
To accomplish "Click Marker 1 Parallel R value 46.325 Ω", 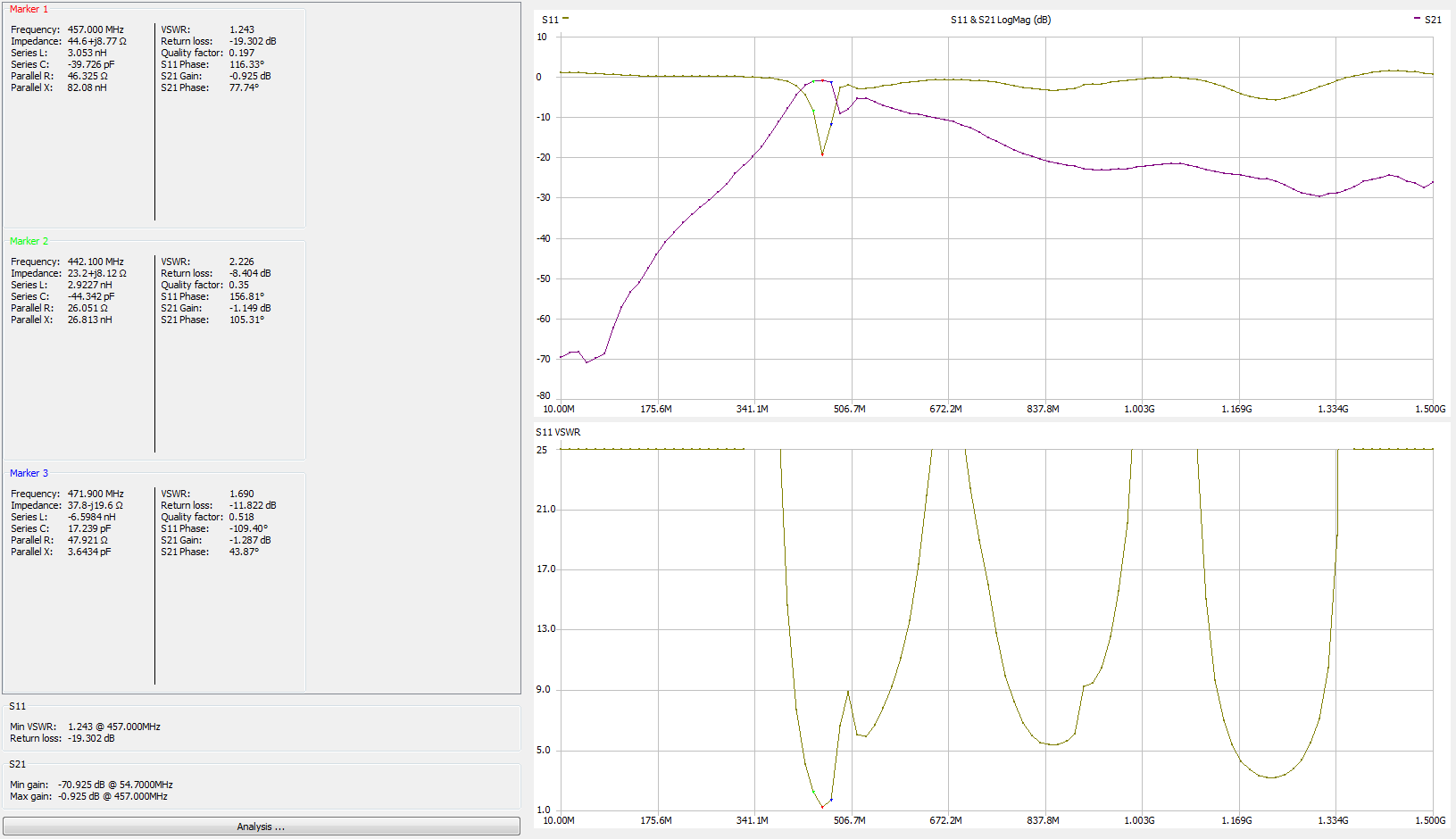I will pos(87,76).
